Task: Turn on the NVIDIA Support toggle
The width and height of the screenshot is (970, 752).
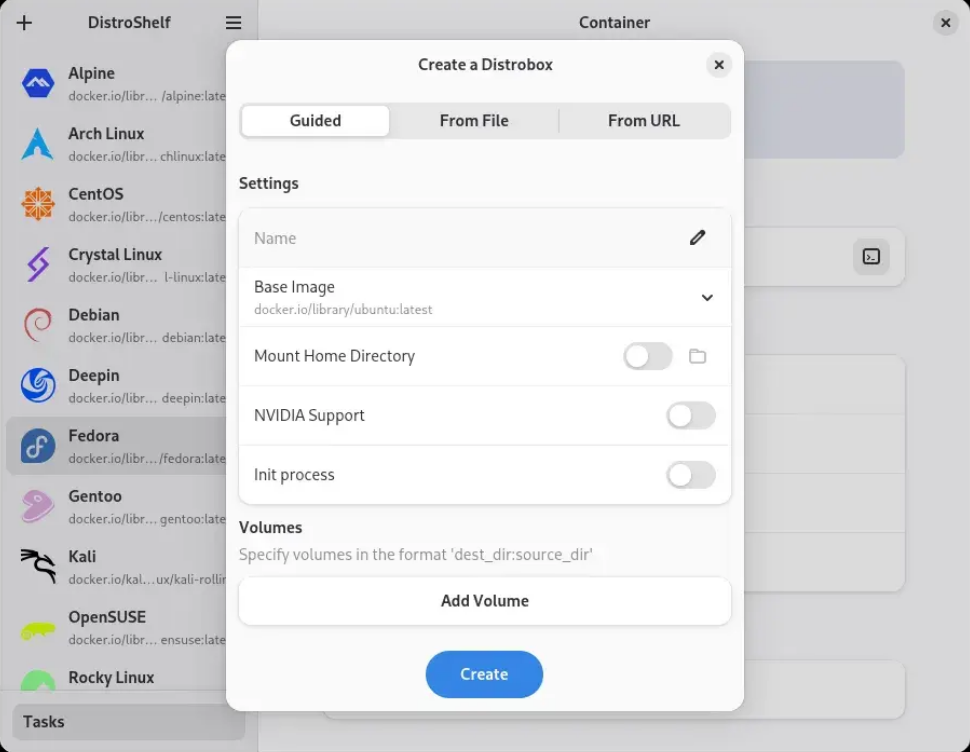Action: (x=691, y=415)
